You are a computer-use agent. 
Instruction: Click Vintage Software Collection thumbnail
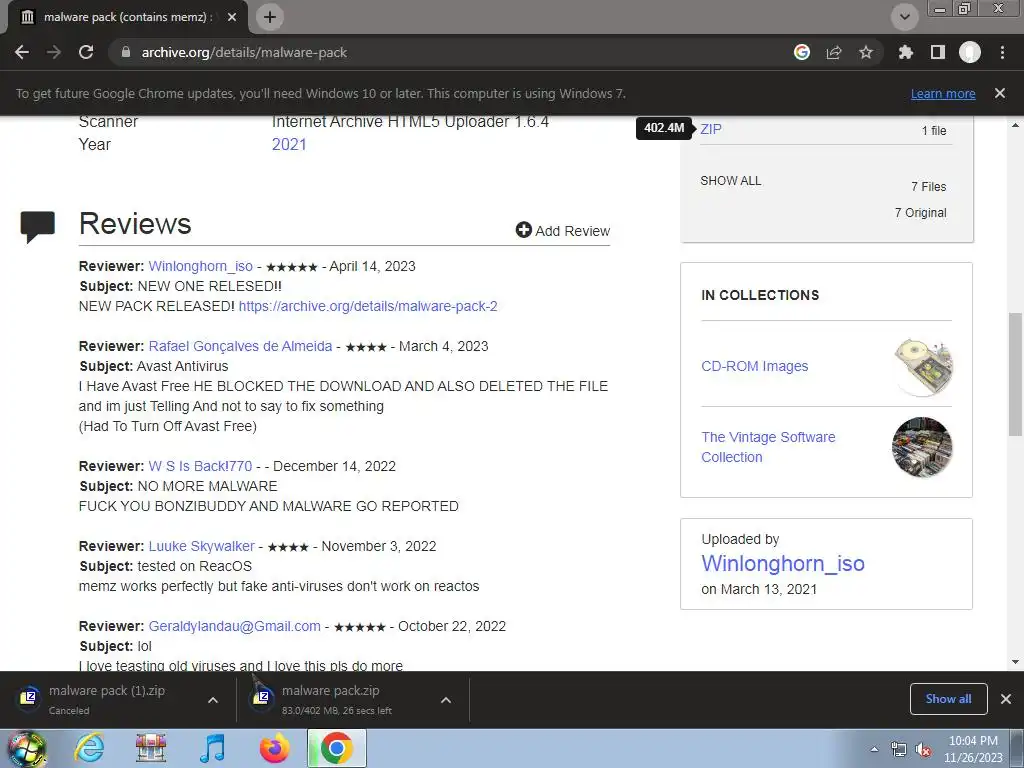tap(922, 447)
